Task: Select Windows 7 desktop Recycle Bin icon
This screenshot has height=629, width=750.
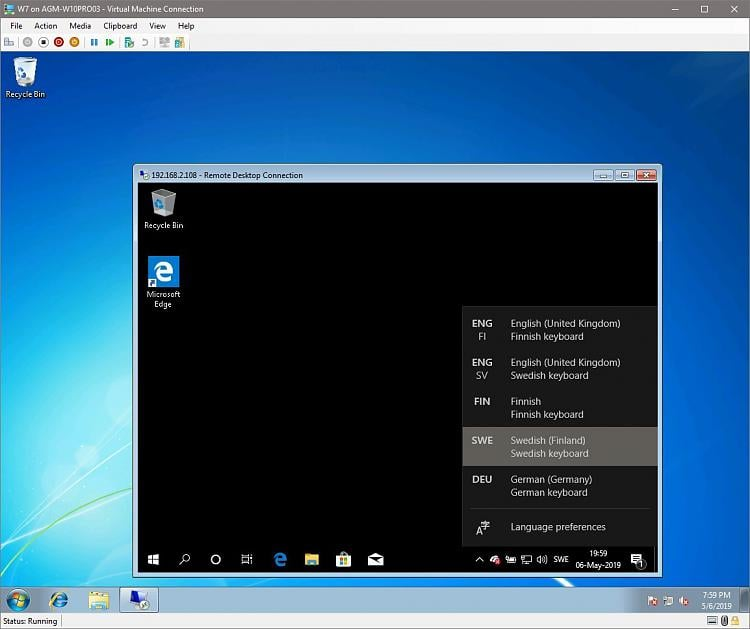Action: click(25, 78)
